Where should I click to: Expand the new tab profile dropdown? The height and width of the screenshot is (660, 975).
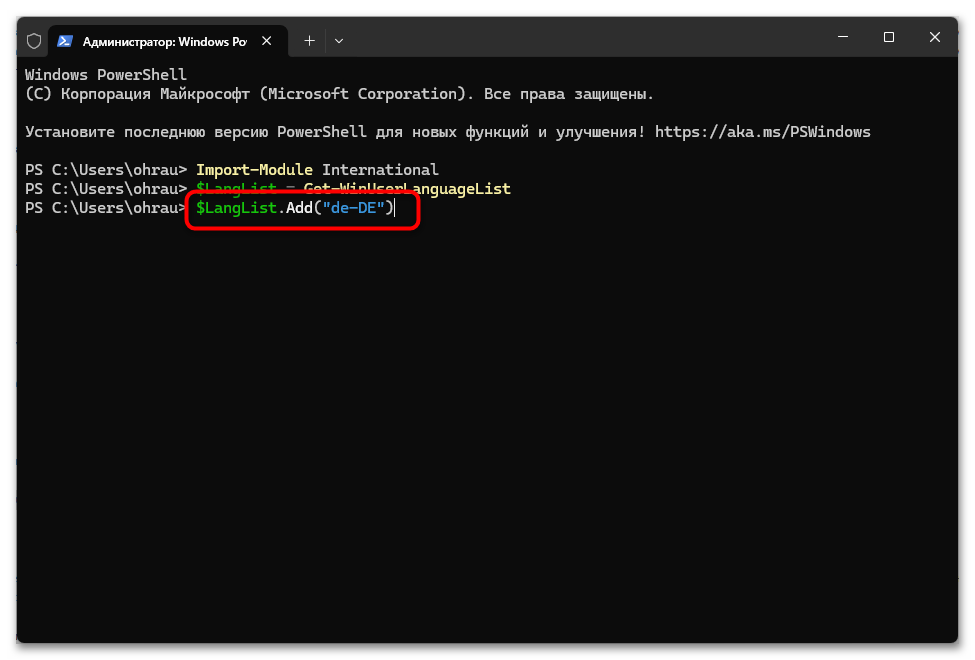click(x=339, y=41)
